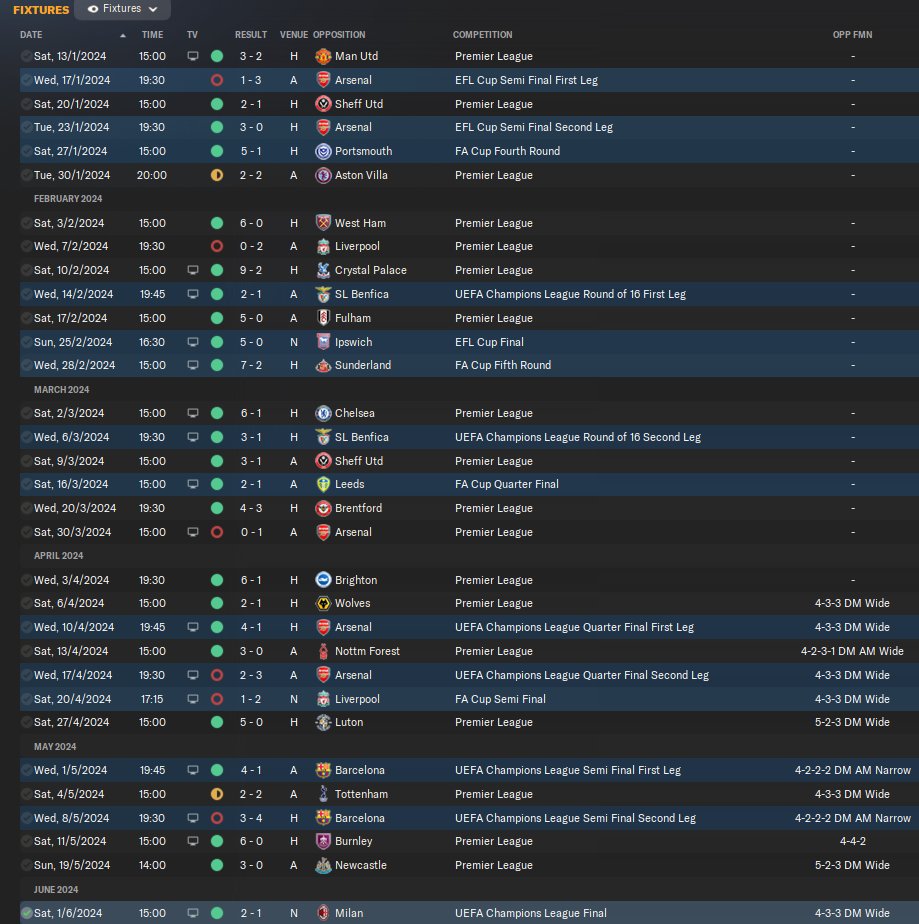
Task: Select the FEBRUARY 2024 month header
Action: click(x=68, y=199)
